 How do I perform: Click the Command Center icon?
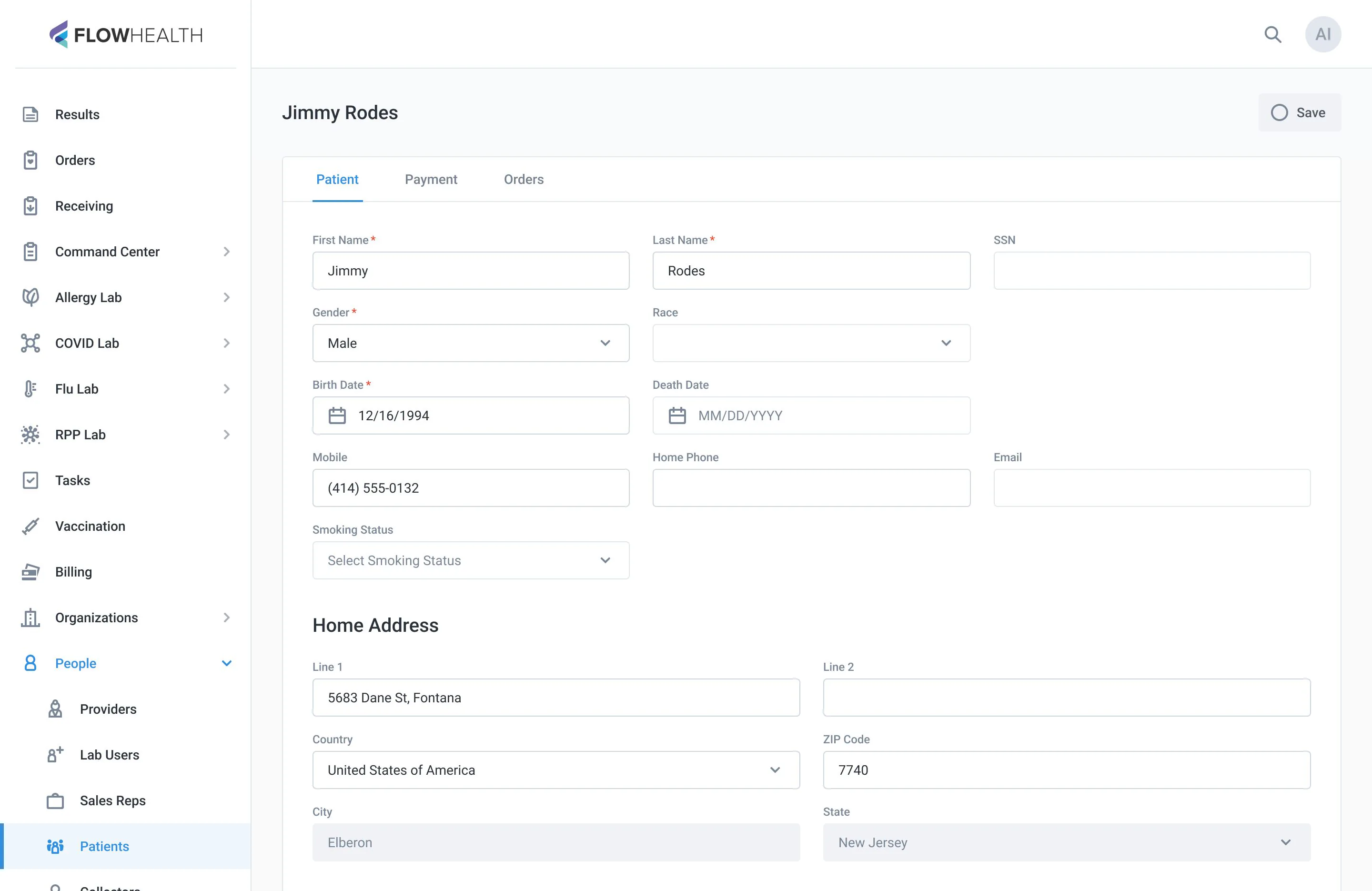30,252
